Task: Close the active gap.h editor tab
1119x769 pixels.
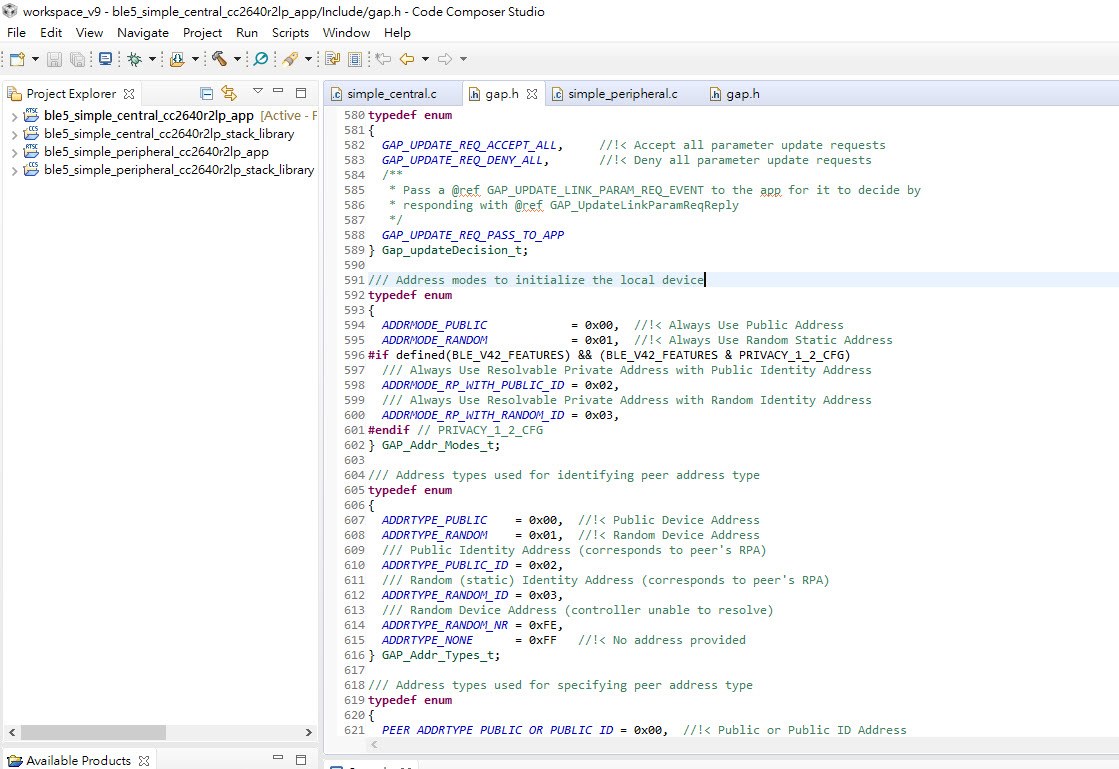Action: 532,94
